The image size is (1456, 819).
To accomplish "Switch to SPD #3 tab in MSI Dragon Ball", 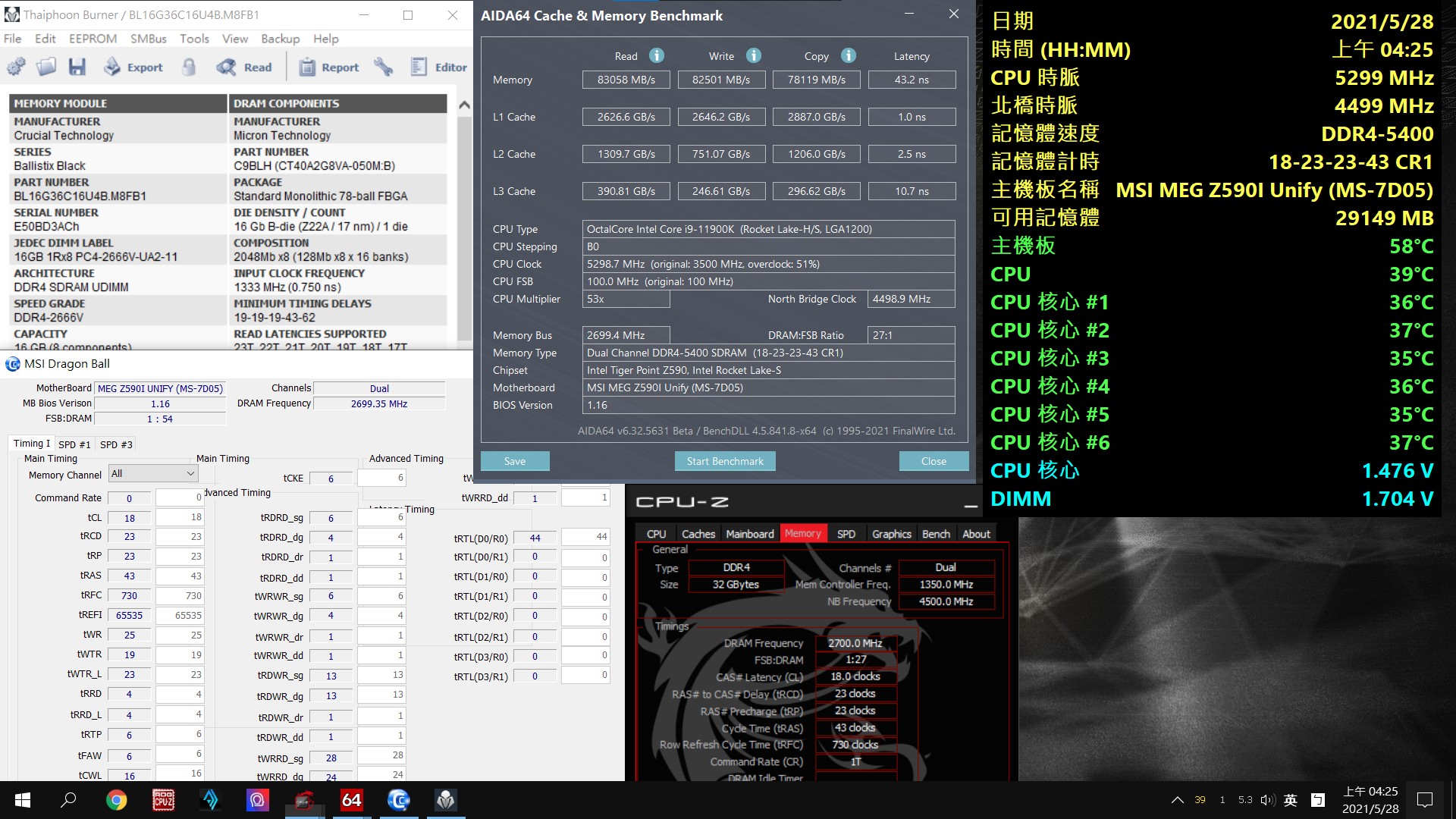I will [116, 444].
